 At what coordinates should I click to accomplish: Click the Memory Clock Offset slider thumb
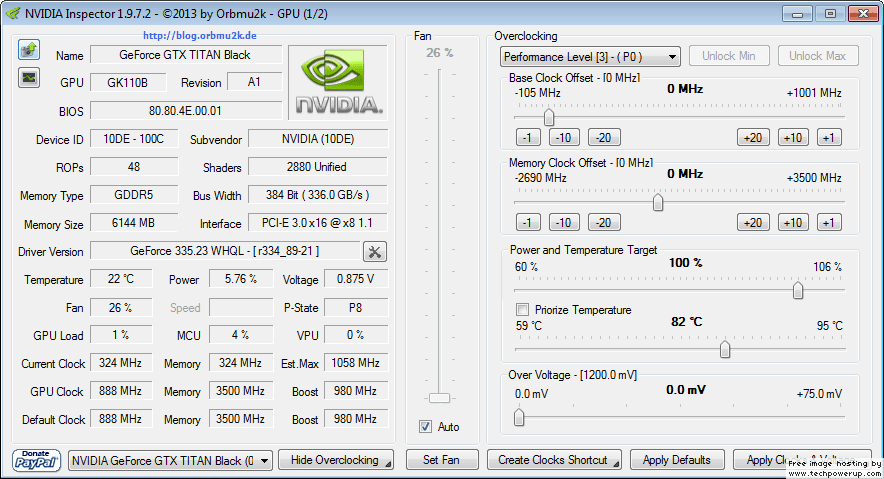pyautogui.click(x=658, y=202)
